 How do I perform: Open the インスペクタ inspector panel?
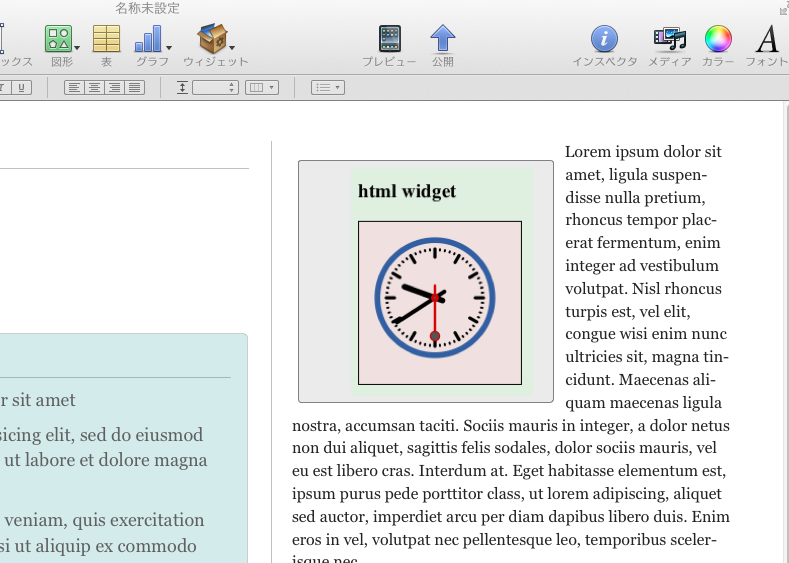pyautogui.click(x=604, y=39)
